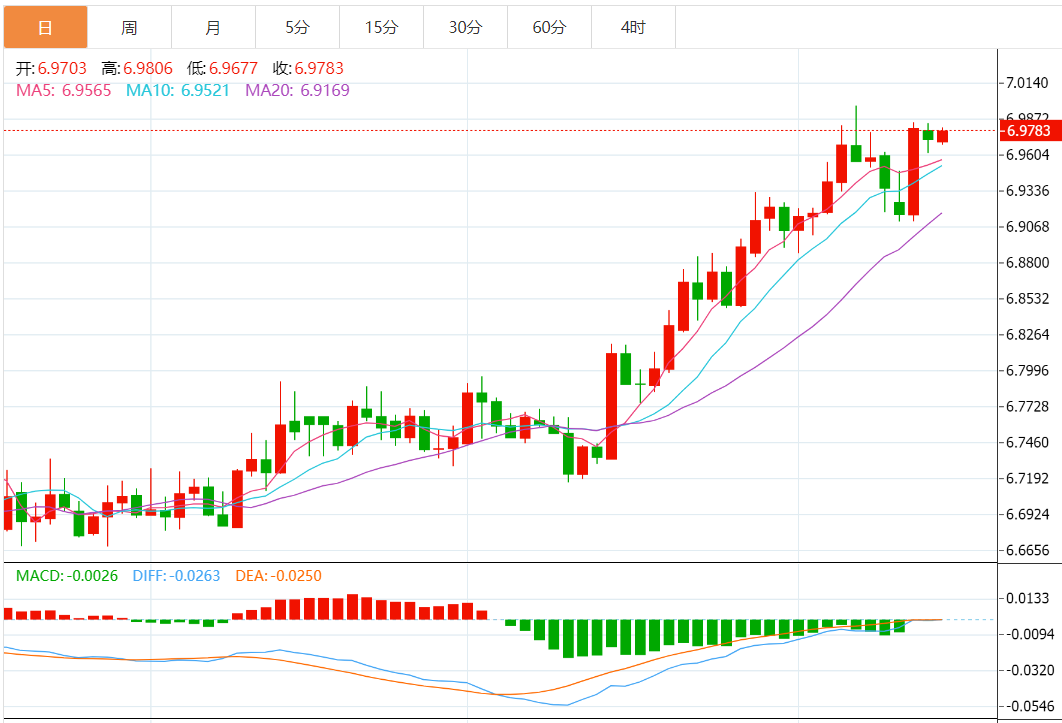
Task: Click the latest red candlestick on the right
Action: (942, 136)
